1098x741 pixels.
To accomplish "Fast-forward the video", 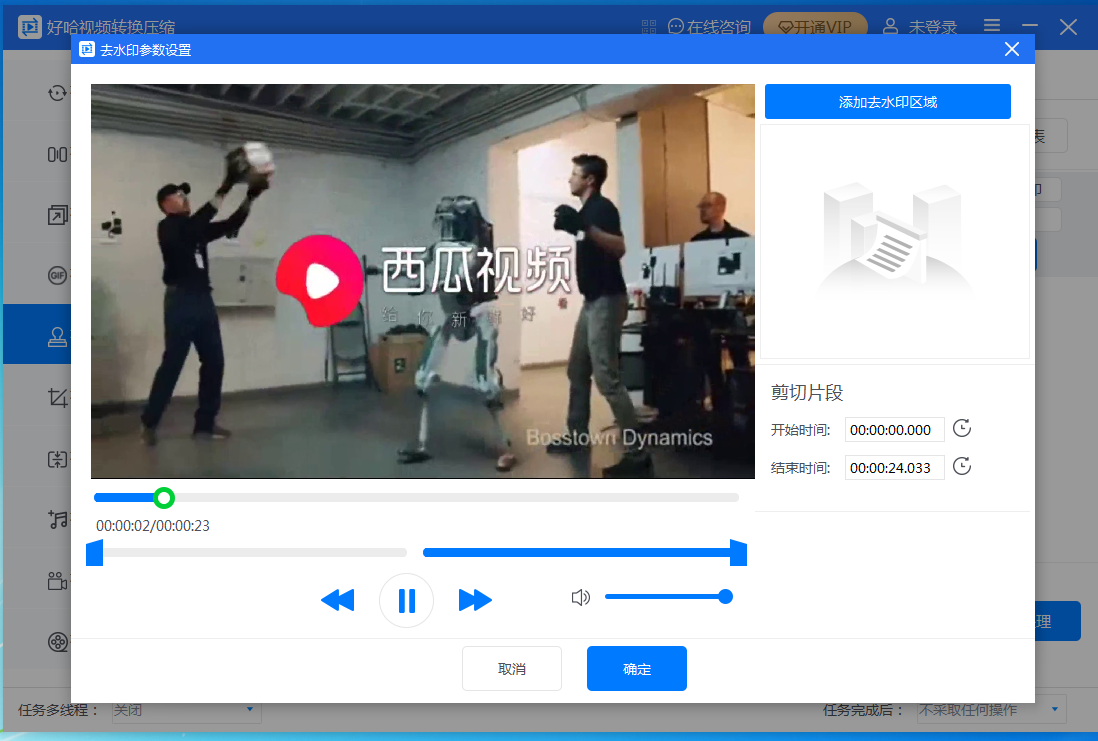I will click(x=475, y=600).
